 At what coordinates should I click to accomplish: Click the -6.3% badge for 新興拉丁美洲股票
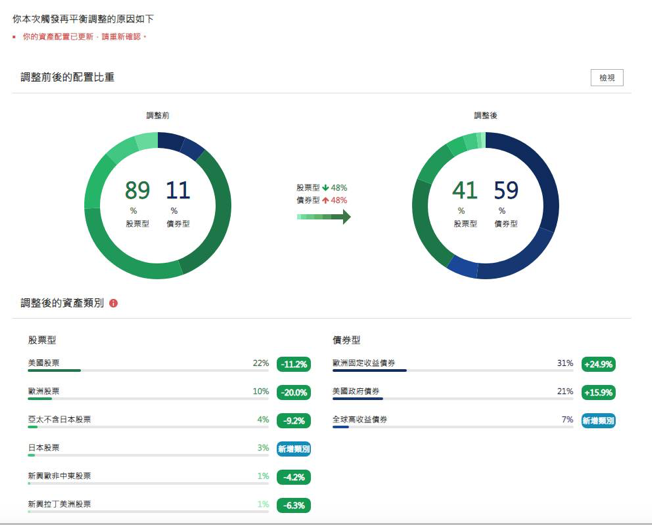294,505
